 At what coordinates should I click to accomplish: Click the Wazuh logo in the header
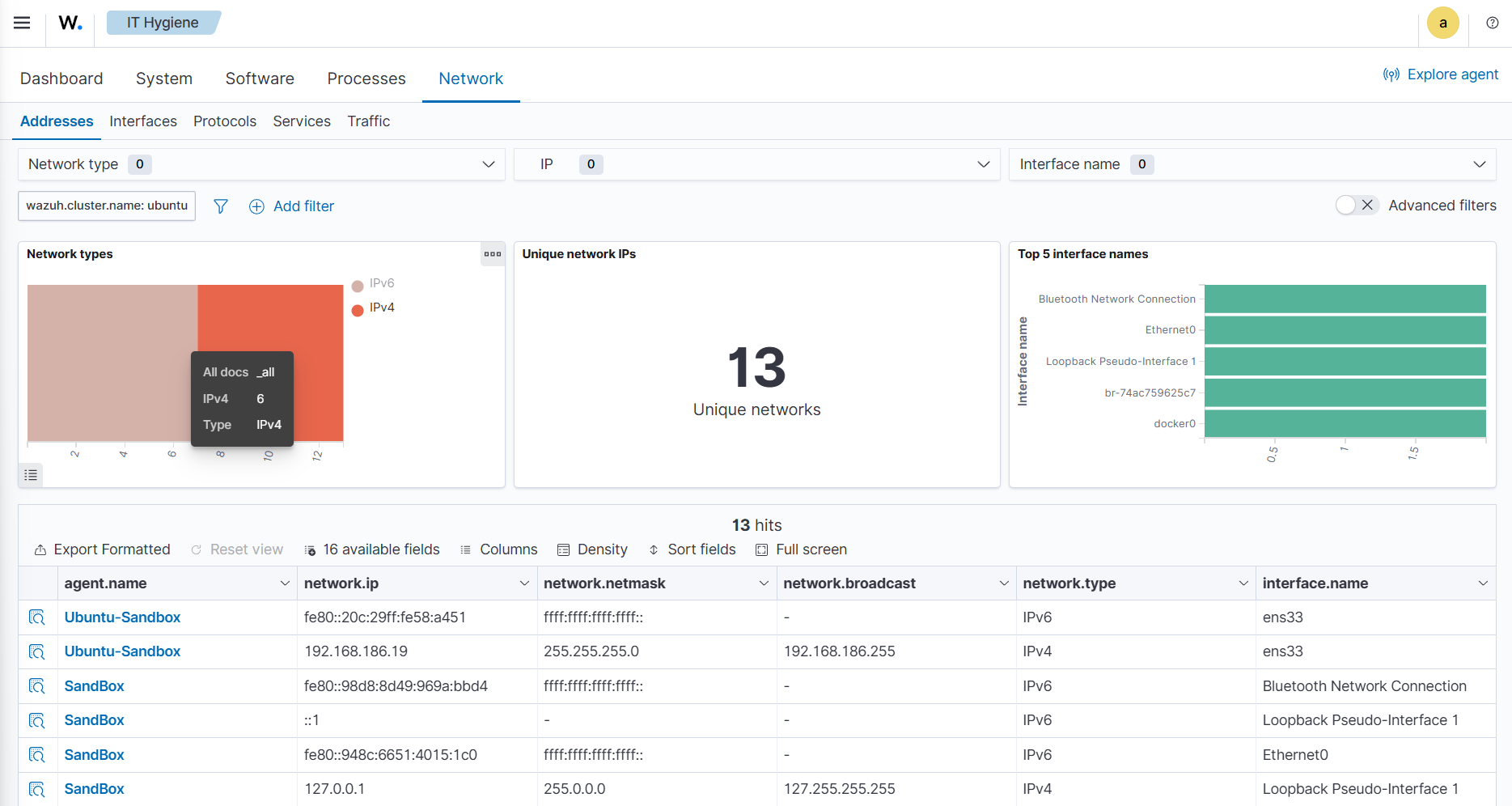pos(70,23)
